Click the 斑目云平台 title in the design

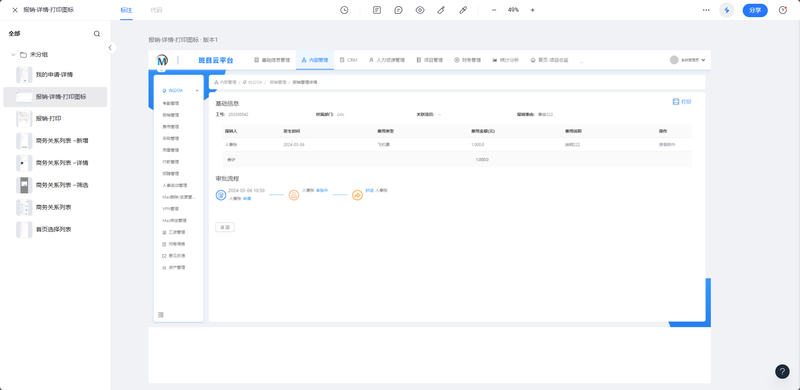click(x=215, y=60)
